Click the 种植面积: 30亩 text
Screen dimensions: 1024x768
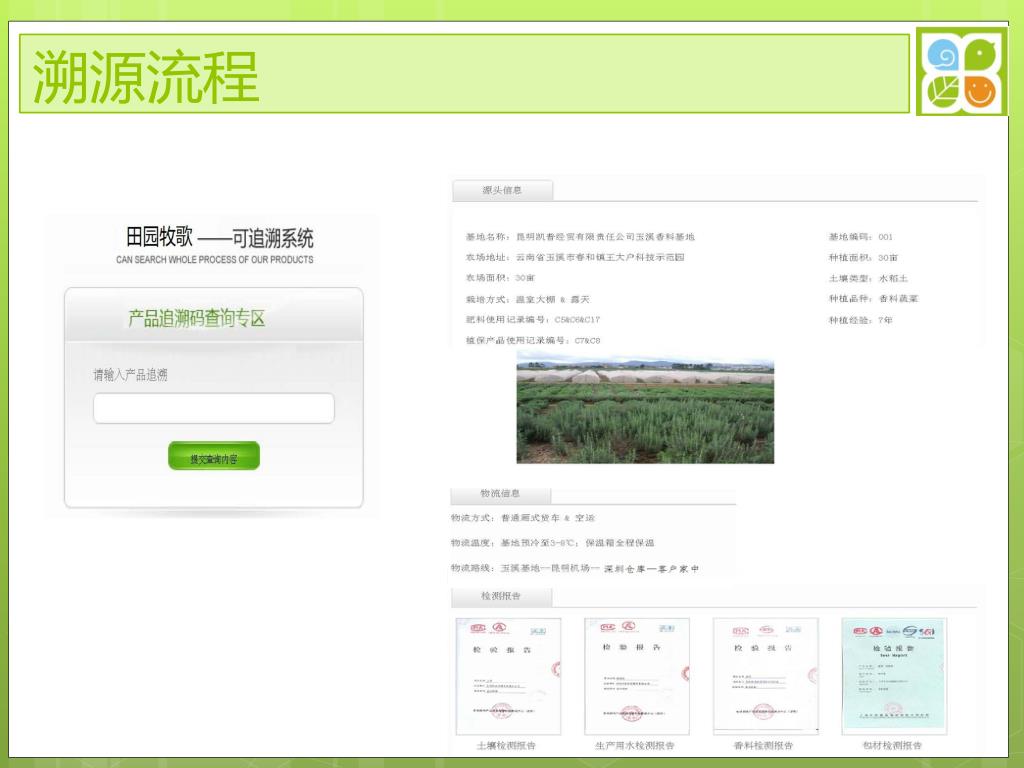coord(863,257)
